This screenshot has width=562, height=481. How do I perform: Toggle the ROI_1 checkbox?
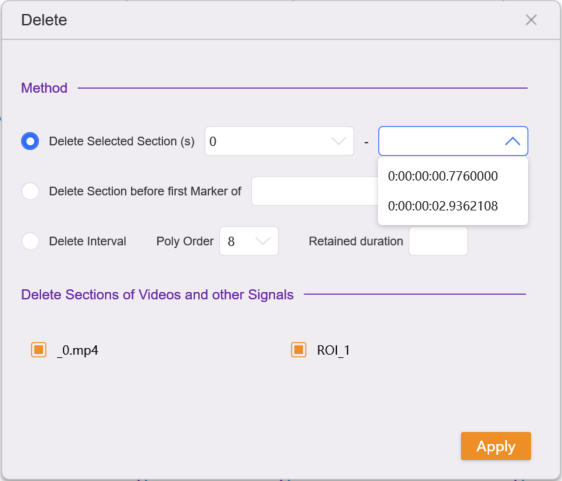(299, 350)
